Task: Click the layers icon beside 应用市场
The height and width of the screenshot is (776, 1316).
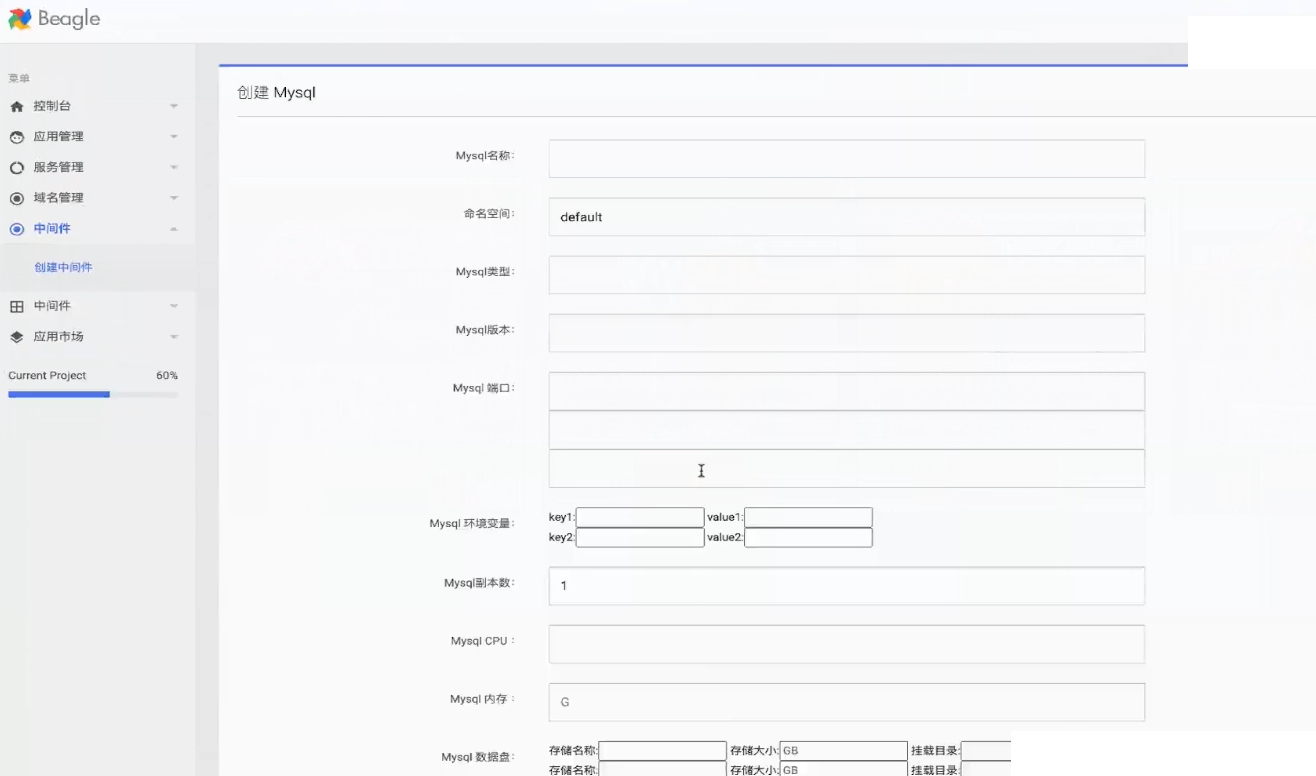Action: pyautogui.click(x=16, y=337)
